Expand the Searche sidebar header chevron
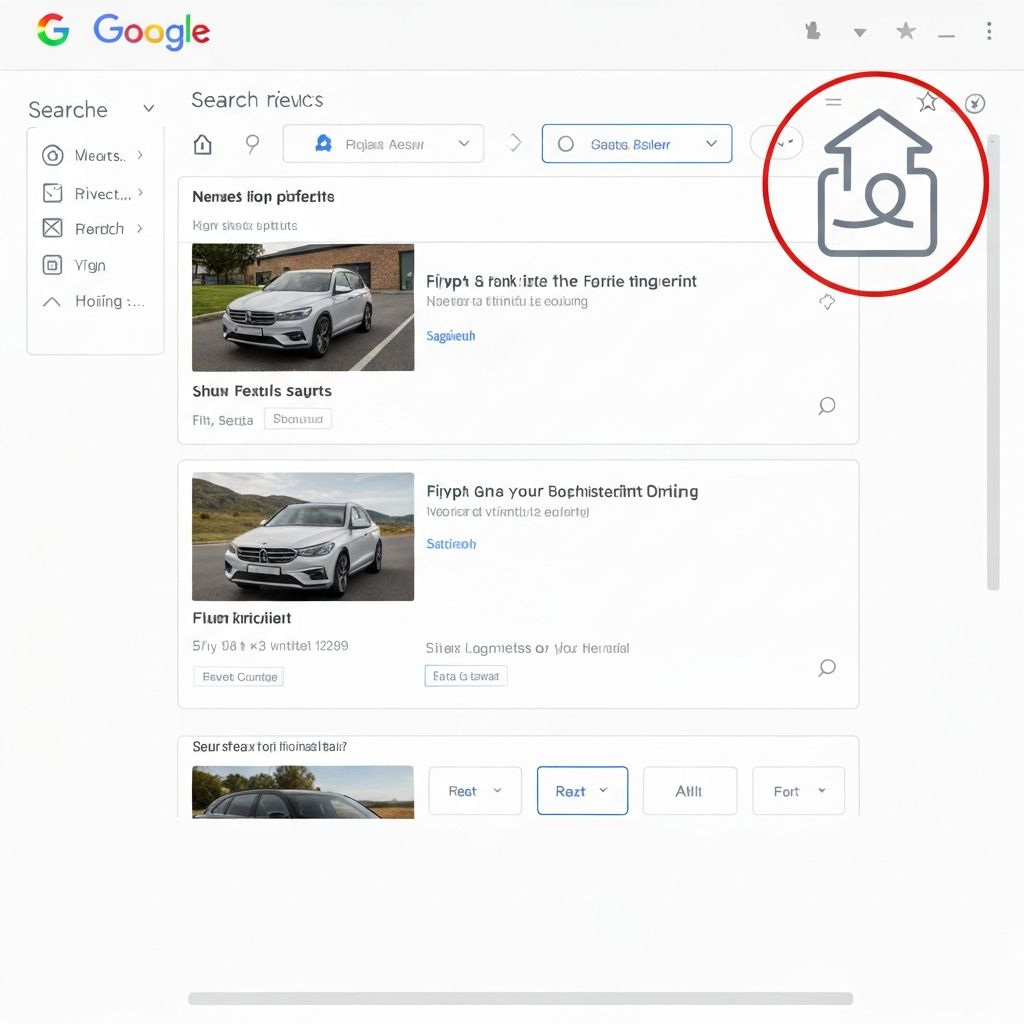This screenshot has height=1024, width=1024. coord(147,108)
